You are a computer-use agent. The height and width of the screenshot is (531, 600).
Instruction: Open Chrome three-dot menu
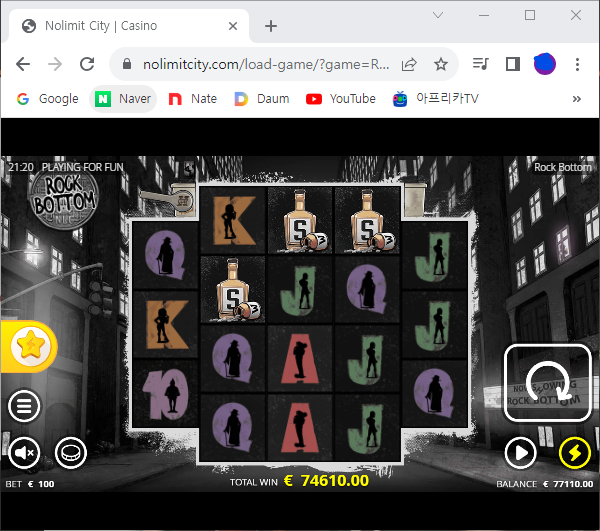(577, 64)
